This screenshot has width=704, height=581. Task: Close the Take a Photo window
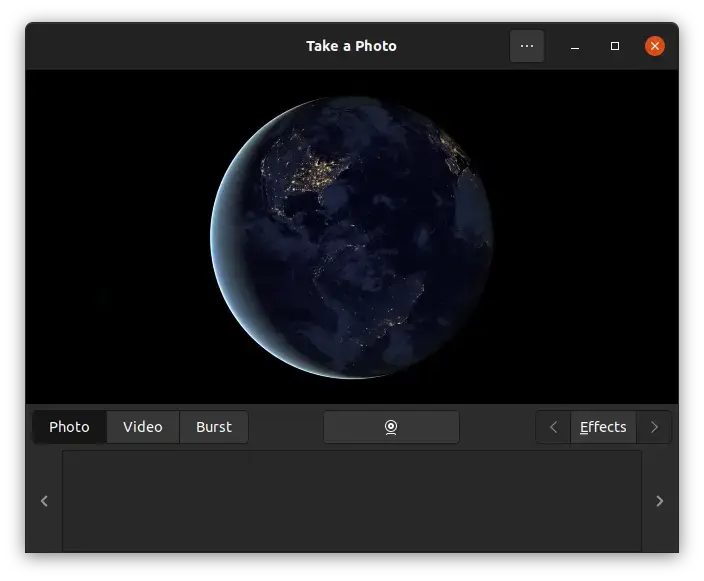point(655,46)
